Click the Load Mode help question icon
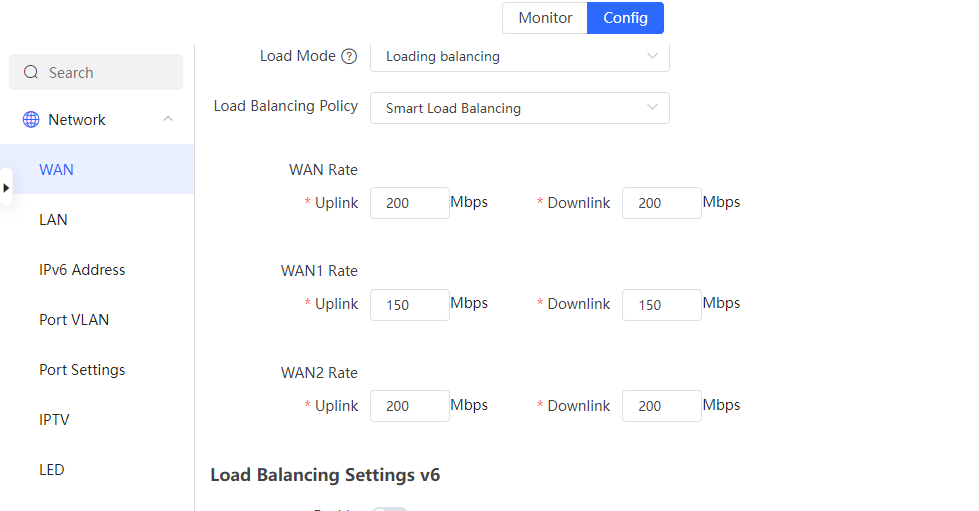This screenshot has height=511, width=979. pos(349,57)
